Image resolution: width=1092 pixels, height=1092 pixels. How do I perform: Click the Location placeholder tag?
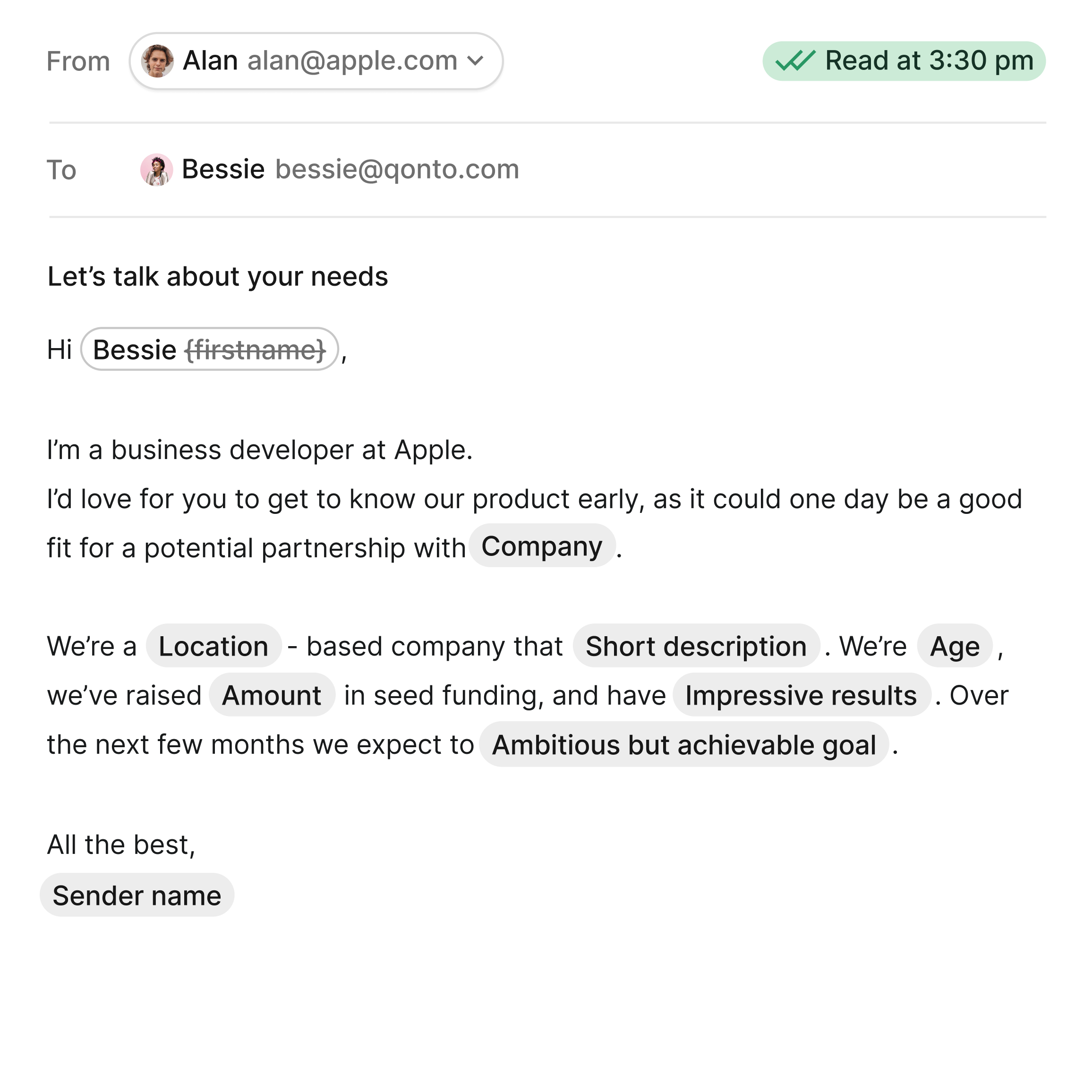213,646
